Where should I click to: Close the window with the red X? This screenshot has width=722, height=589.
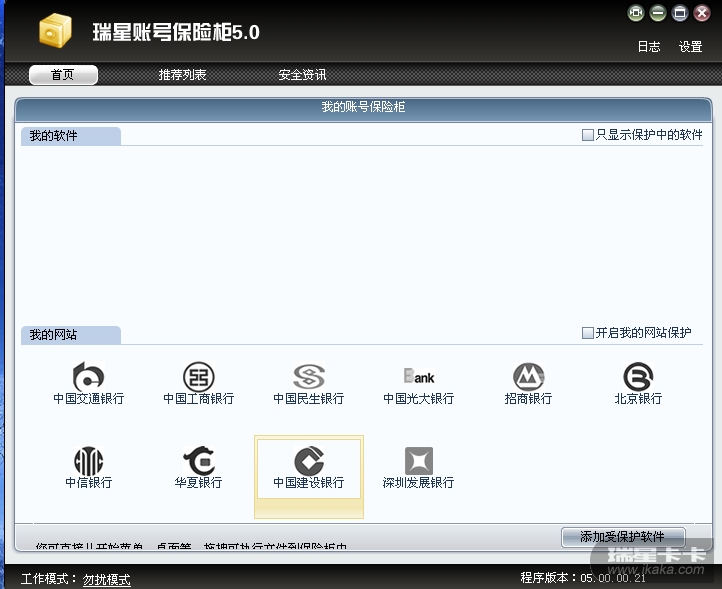pyautogui.click(x=702, y=13)
